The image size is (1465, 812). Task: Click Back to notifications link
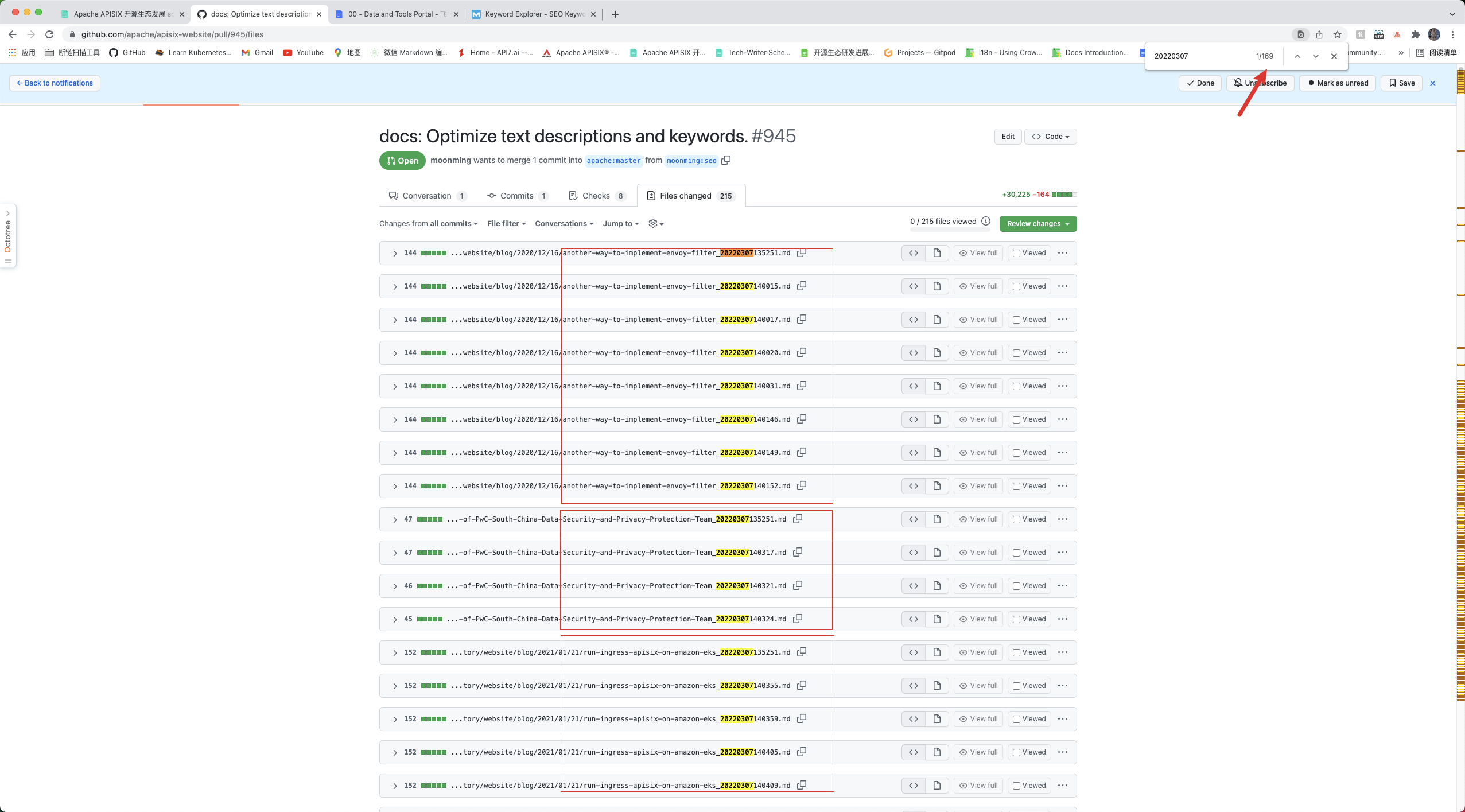[55, 83]
